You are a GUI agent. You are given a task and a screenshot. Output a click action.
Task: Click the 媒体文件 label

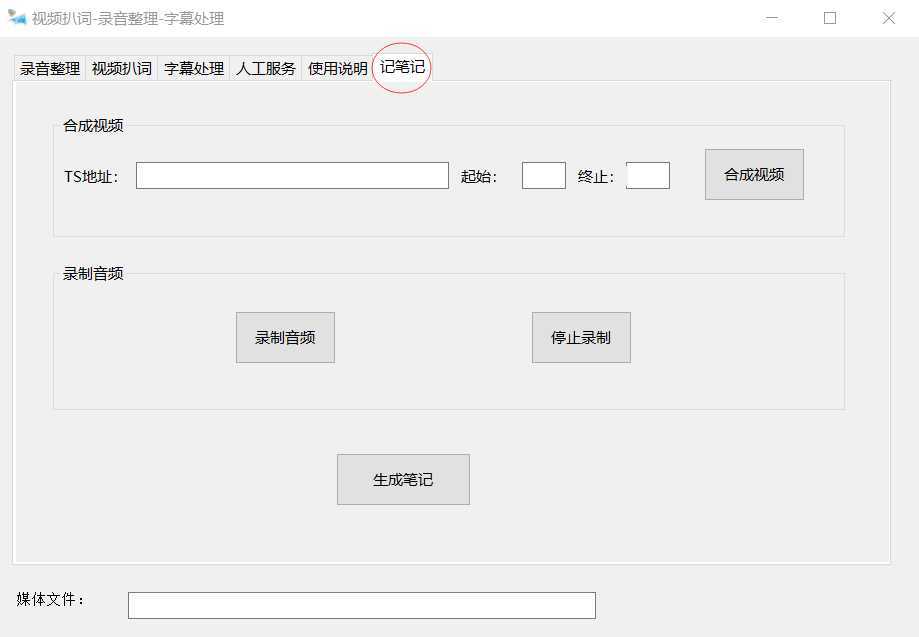50,599
